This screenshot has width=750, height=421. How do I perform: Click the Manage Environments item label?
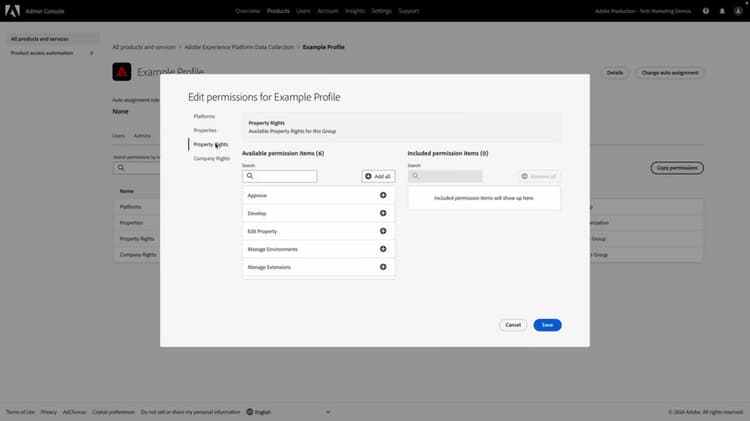point(273,249)
